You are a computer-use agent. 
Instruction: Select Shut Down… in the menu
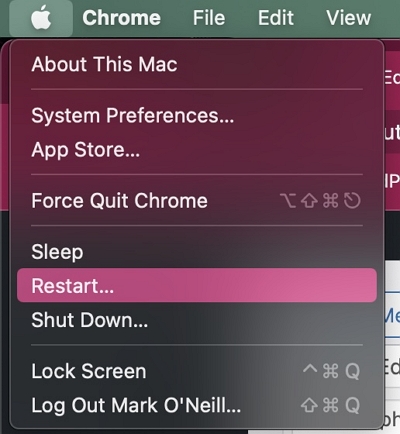[197, 320]
